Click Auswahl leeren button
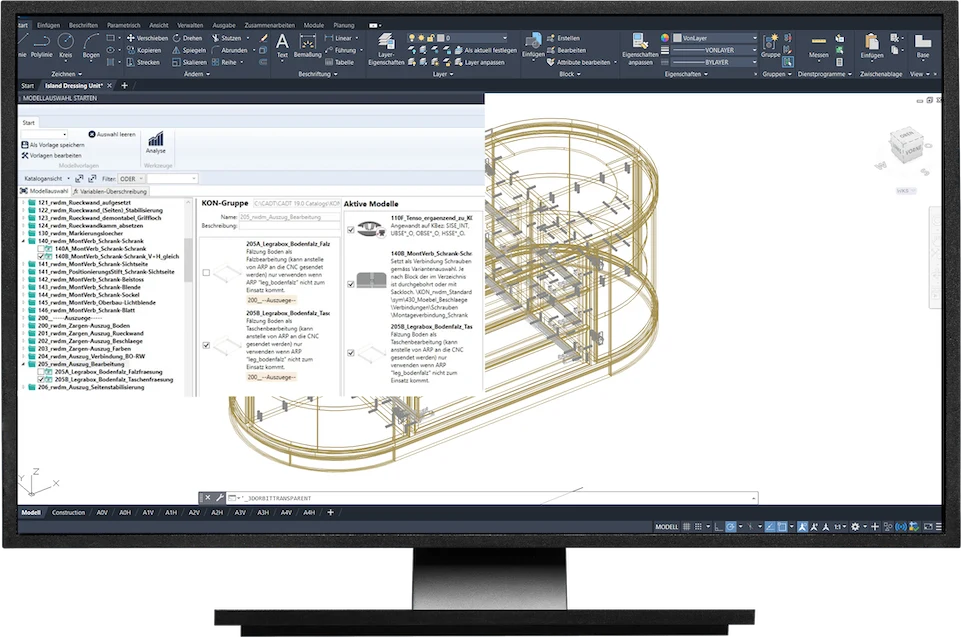The height and width of the screenshot is (637, 961). 112,134
